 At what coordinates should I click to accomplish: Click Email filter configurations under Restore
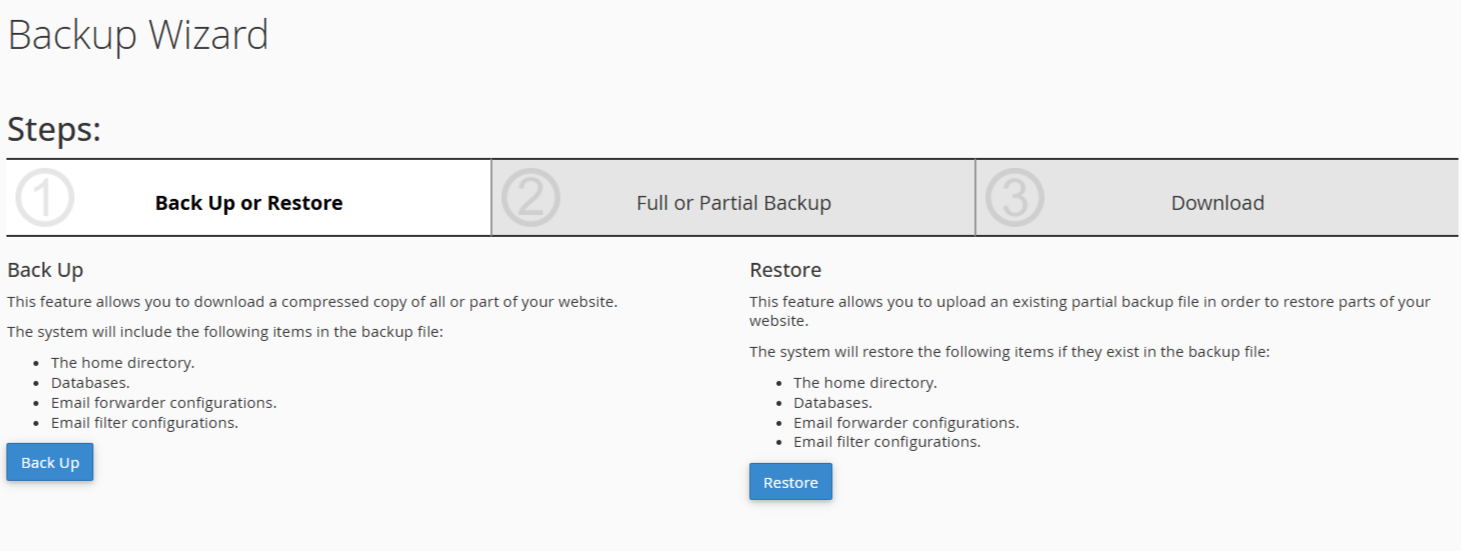[887, 442]
